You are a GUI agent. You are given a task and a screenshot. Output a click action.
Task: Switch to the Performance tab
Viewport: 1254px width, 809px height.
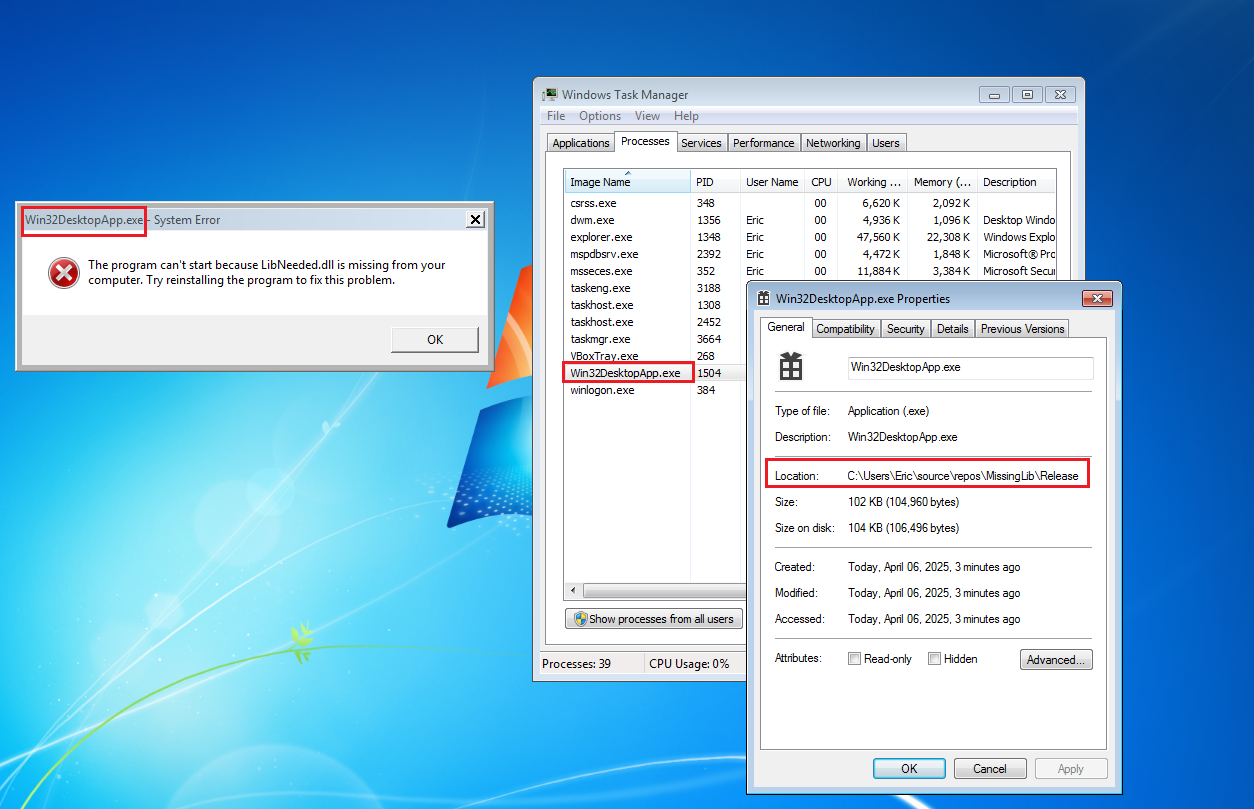click(763, 143)
